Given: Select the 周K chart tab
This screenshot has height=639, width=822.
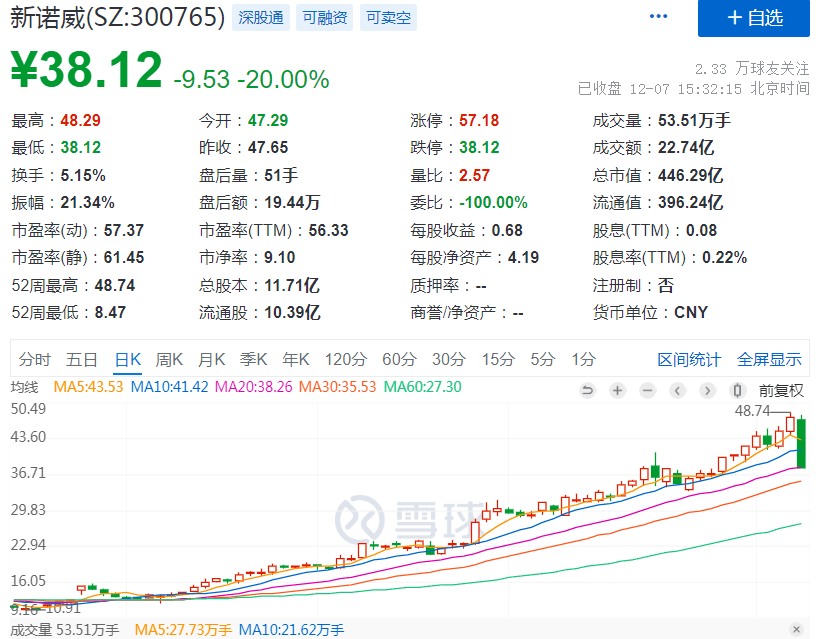Looking at the screenshot, I should coord(169,360).
